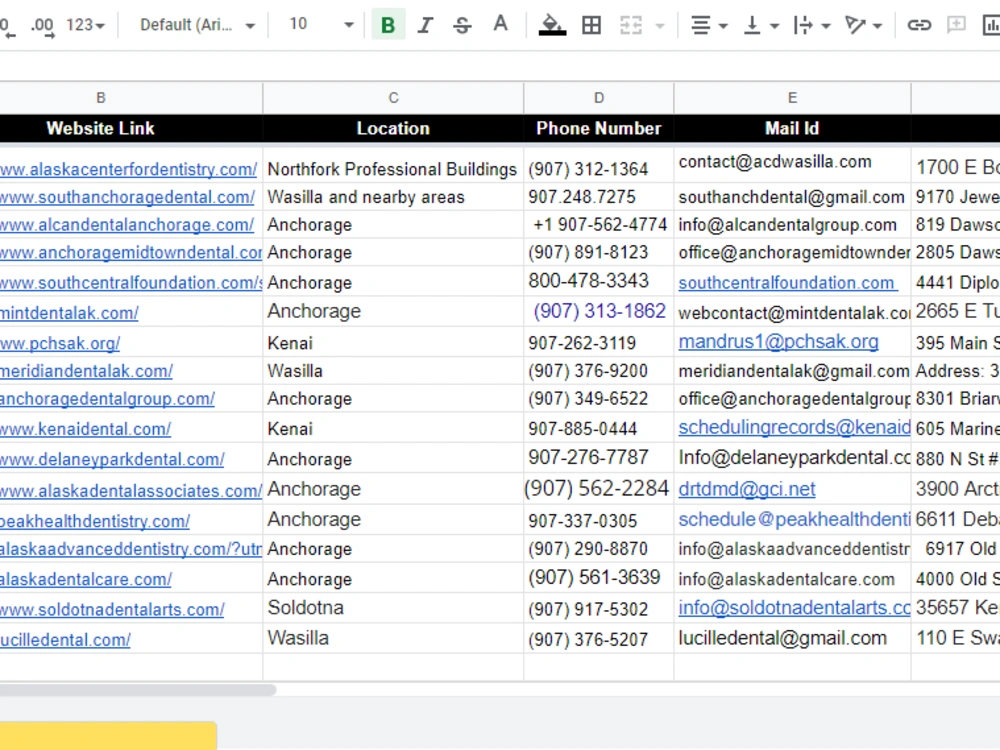The height and width of the screenshot is (750, 1000).
Task: Click the Location header cell
Action: tap(393, 128)
